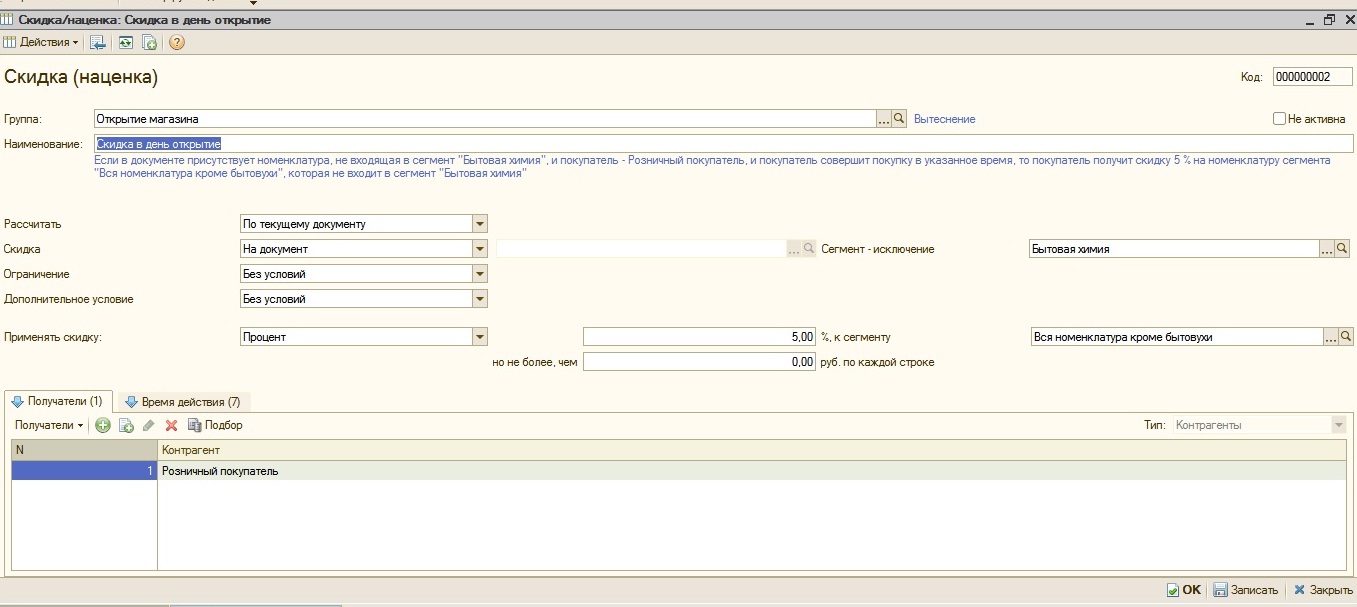This screenshot has height=607, width=1357.
Task: Switch to Время действия tab
Action: coord(183,402)
